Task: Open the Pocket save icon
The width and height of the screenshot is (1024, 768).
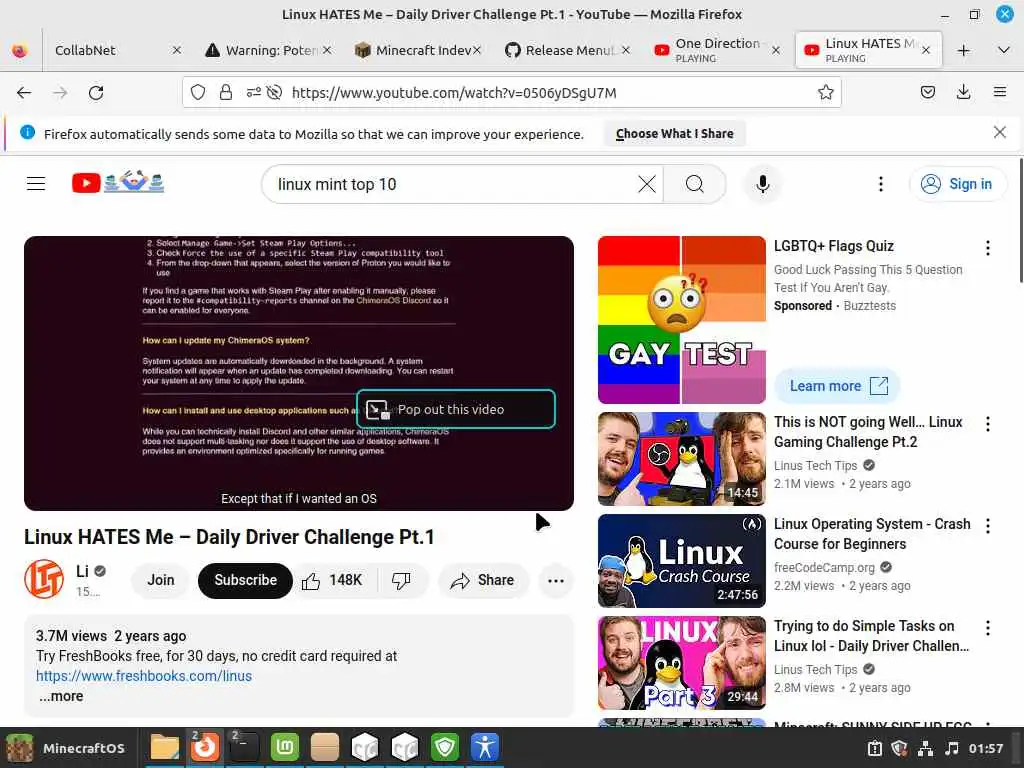Action: [x=928, y=93]
